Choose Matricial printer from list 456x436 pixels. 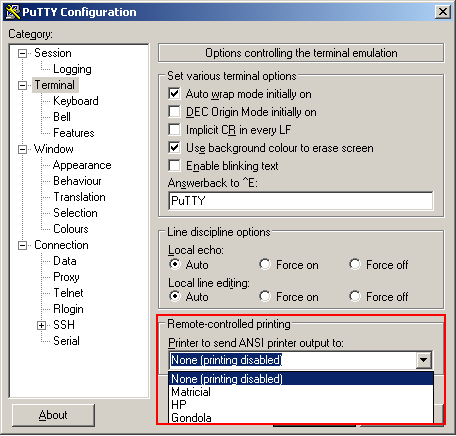tap(301, 392)
